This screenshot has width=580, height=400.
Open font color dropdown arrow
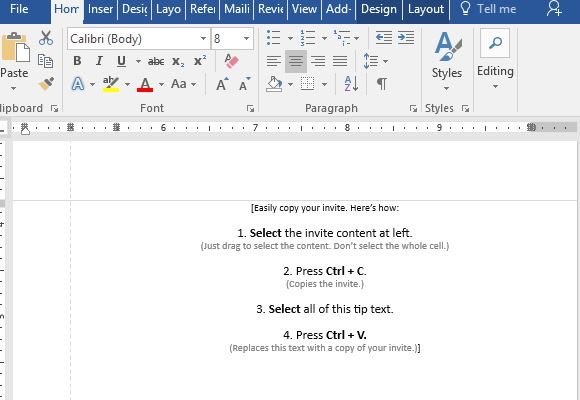coord(161,84)
